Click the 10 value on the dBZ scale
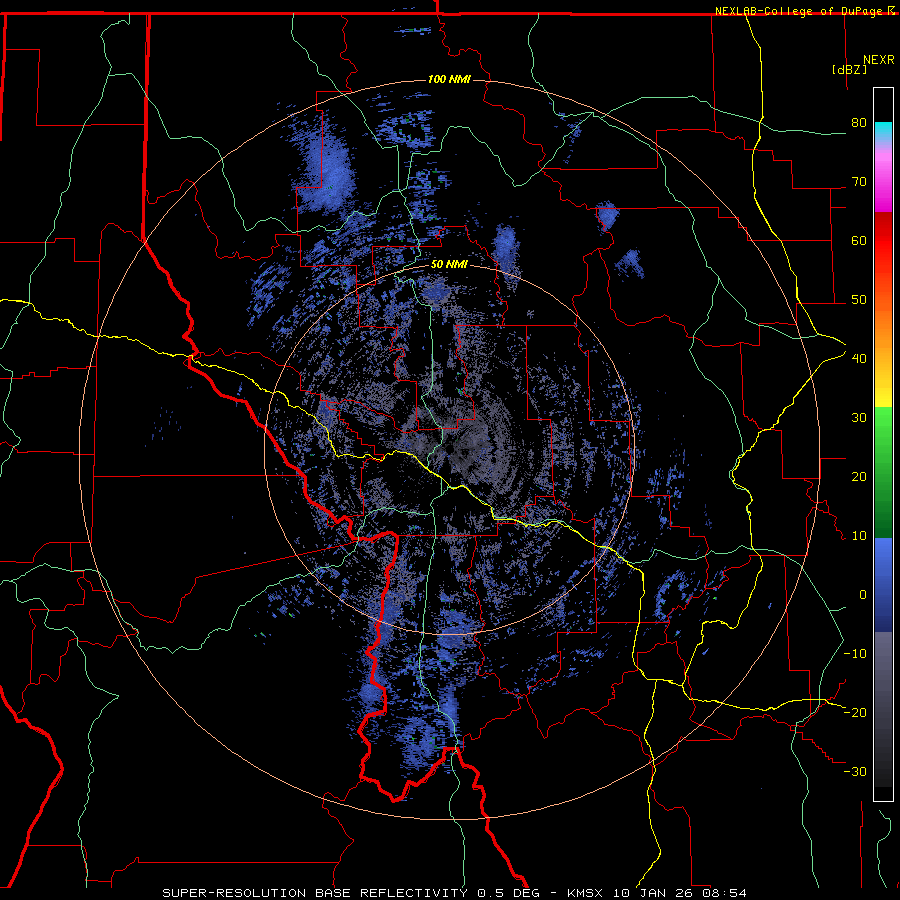Image resolution: width=900 pixels, height=900 pixels. (859, 536)
